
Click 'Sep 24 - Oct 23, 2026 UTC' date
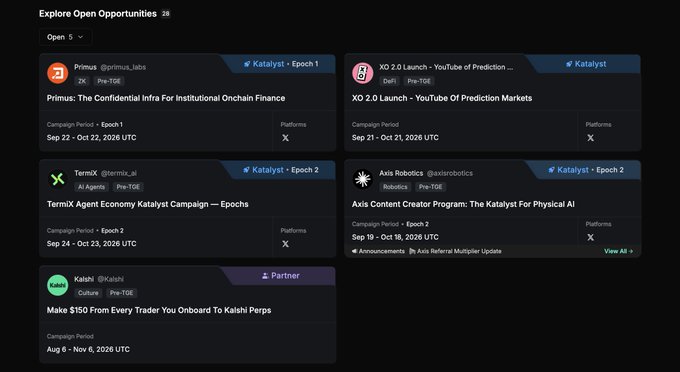coord(92,244)
